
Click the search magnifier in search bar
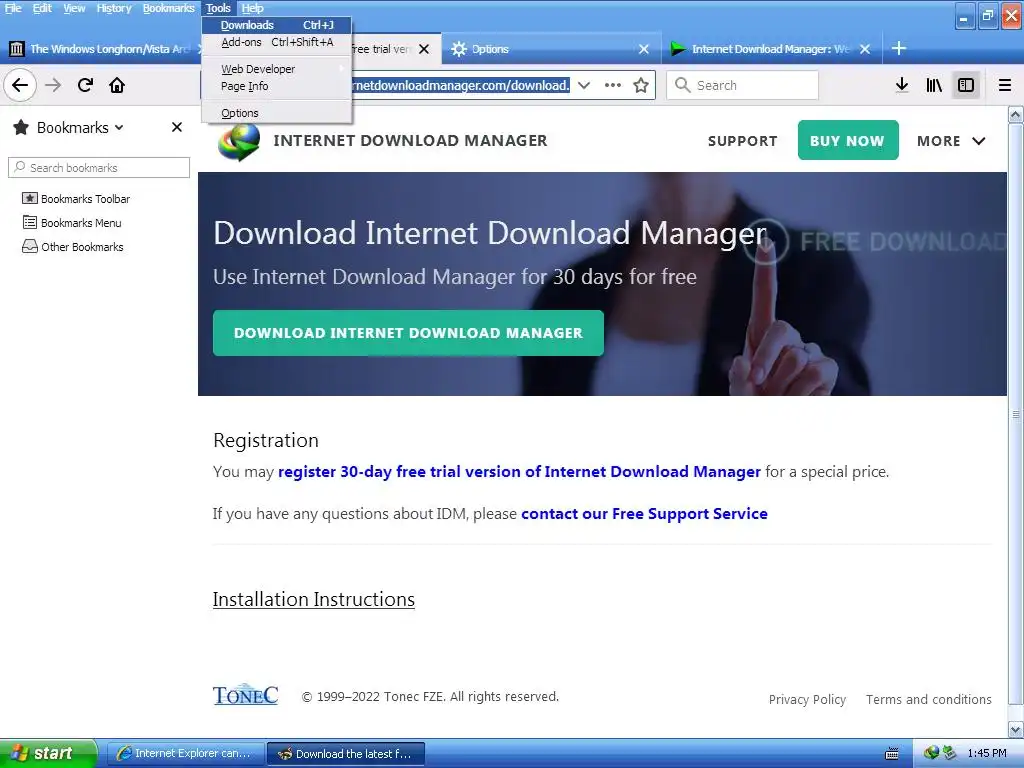tap(682, 85)
